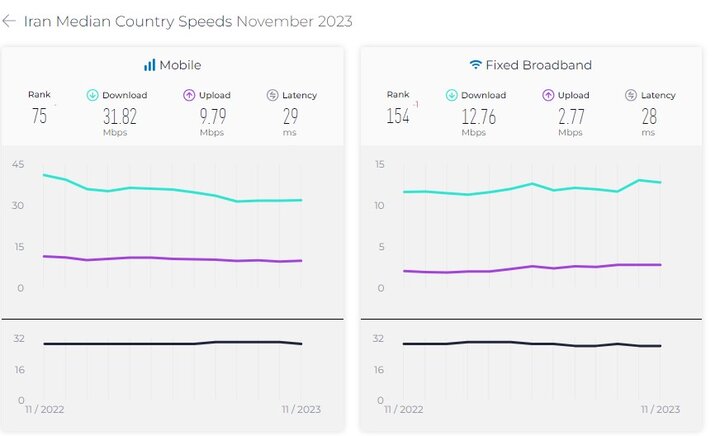Click Mobile rank value 75

[39, 115]
